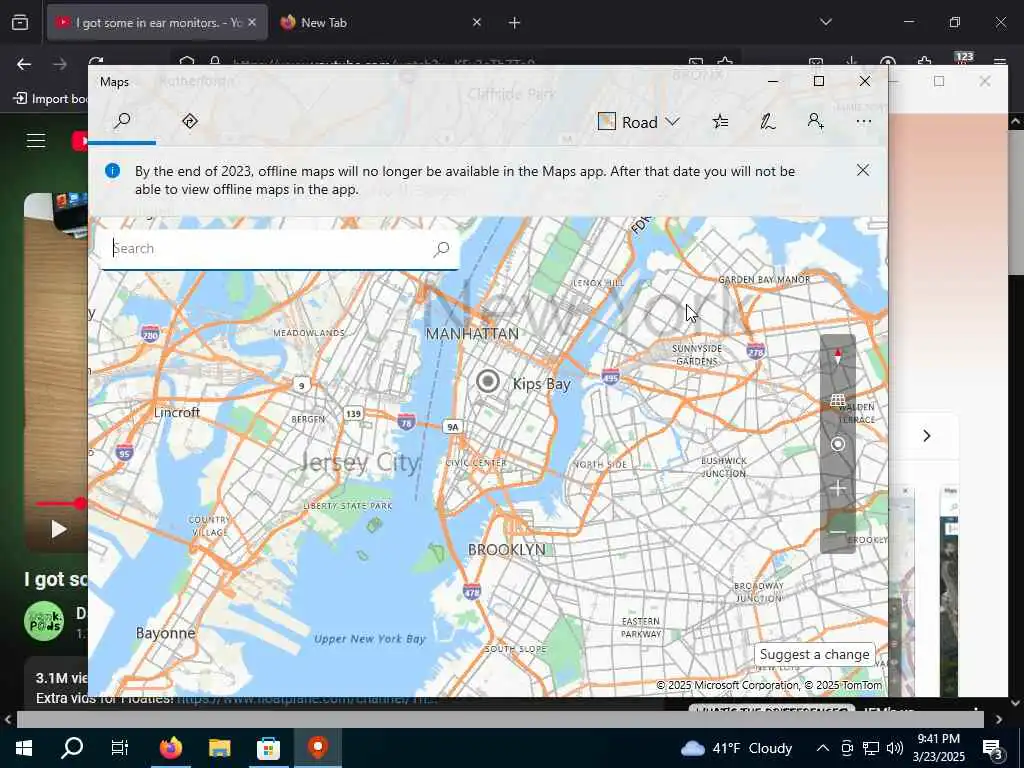Open Firefox from the taskbar
The image size is (1024, 768).
coord(171,748)
